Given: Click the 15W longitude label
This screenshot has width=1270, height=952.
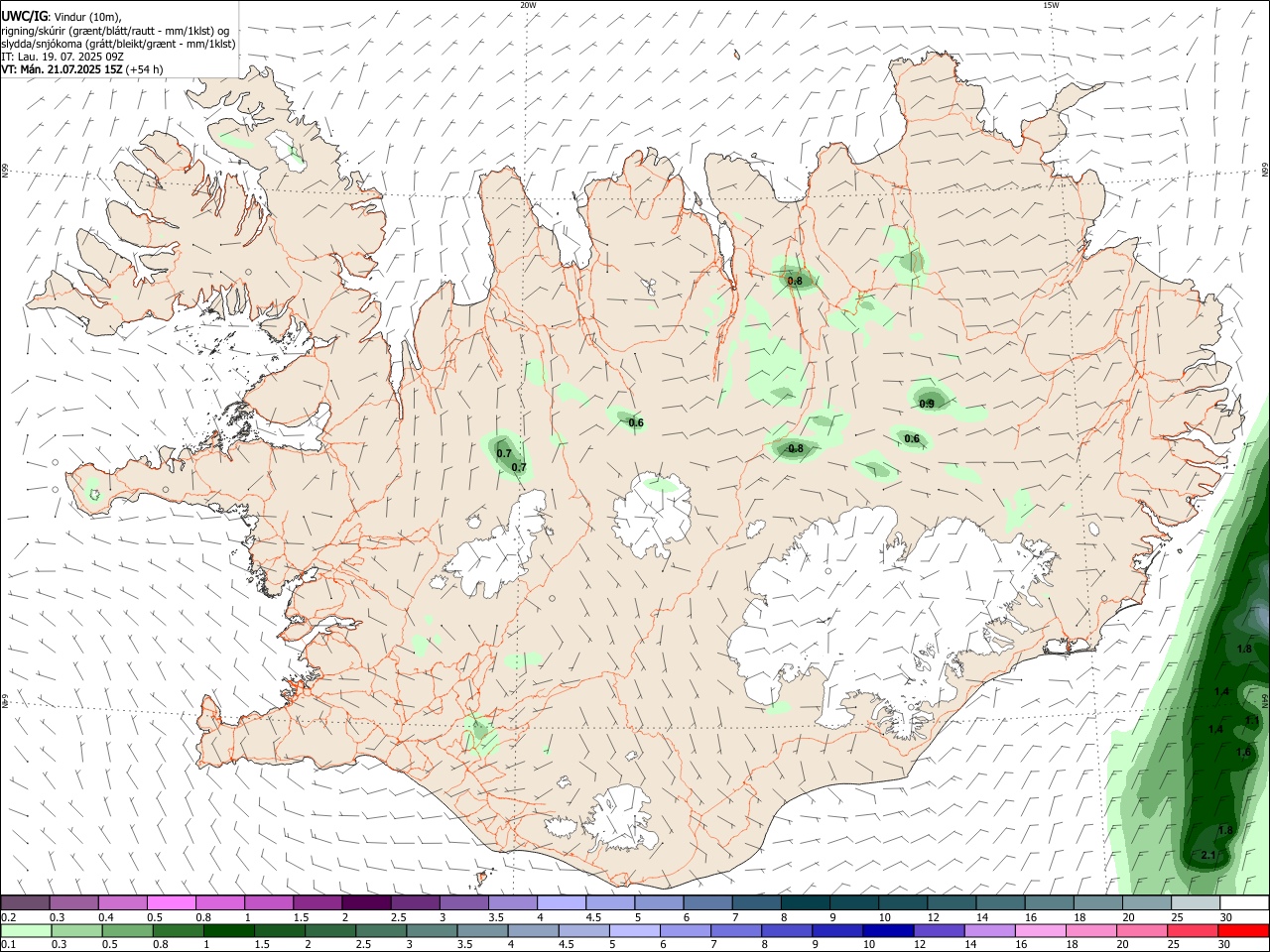Looking at the screenshot, I should pyautogui.click(x=1051, y=5).
